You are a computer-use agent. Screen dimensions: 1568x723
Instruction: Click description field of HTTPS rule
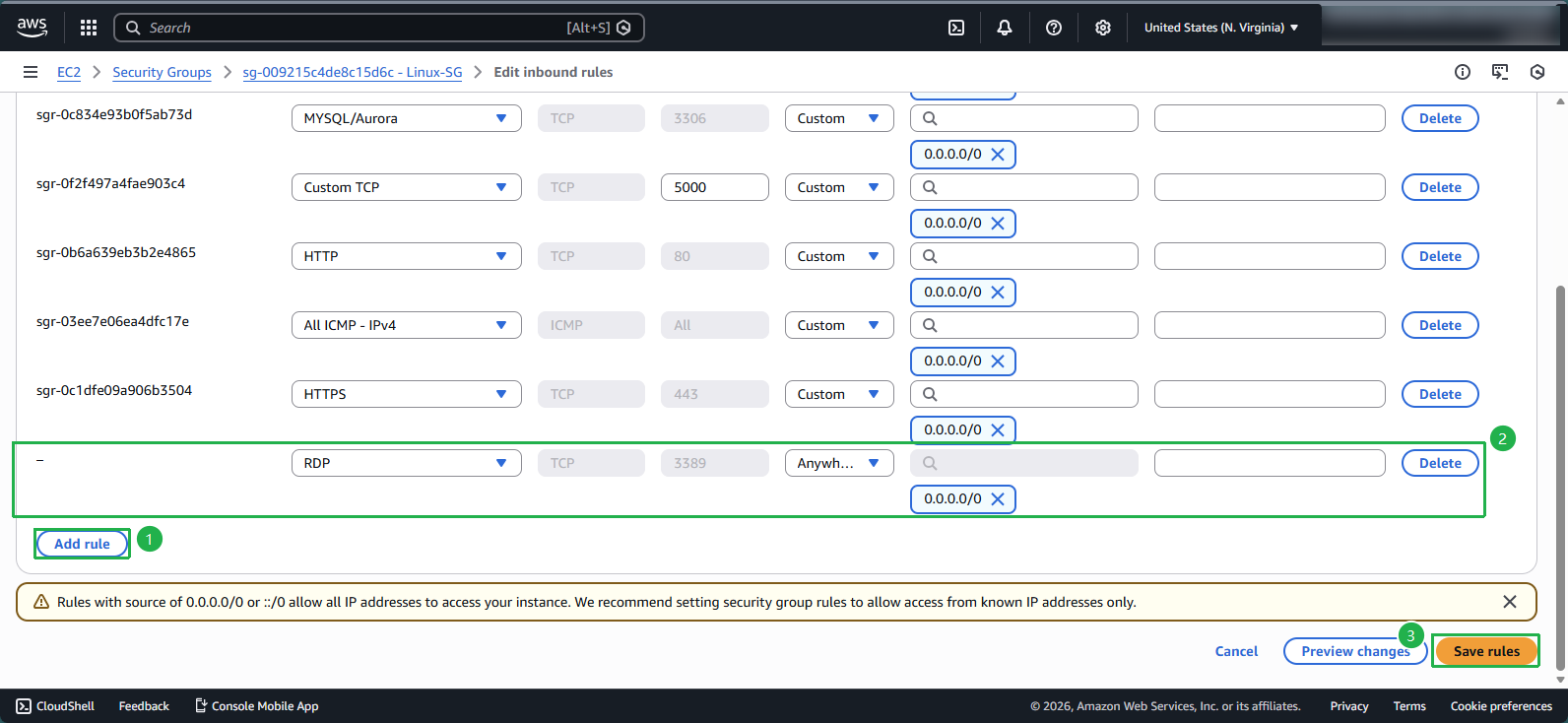1270,394
